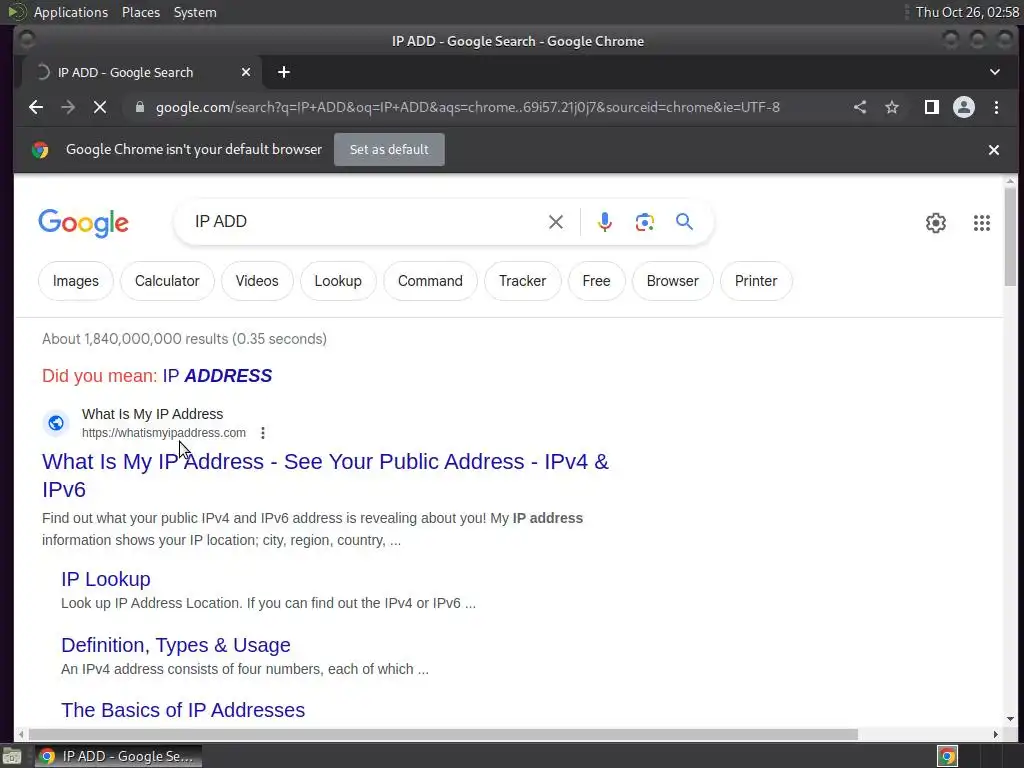The image size is (1024, 768).
Task: Open result options next to whatismyipaddress.com
Action: tap(263, 433)
